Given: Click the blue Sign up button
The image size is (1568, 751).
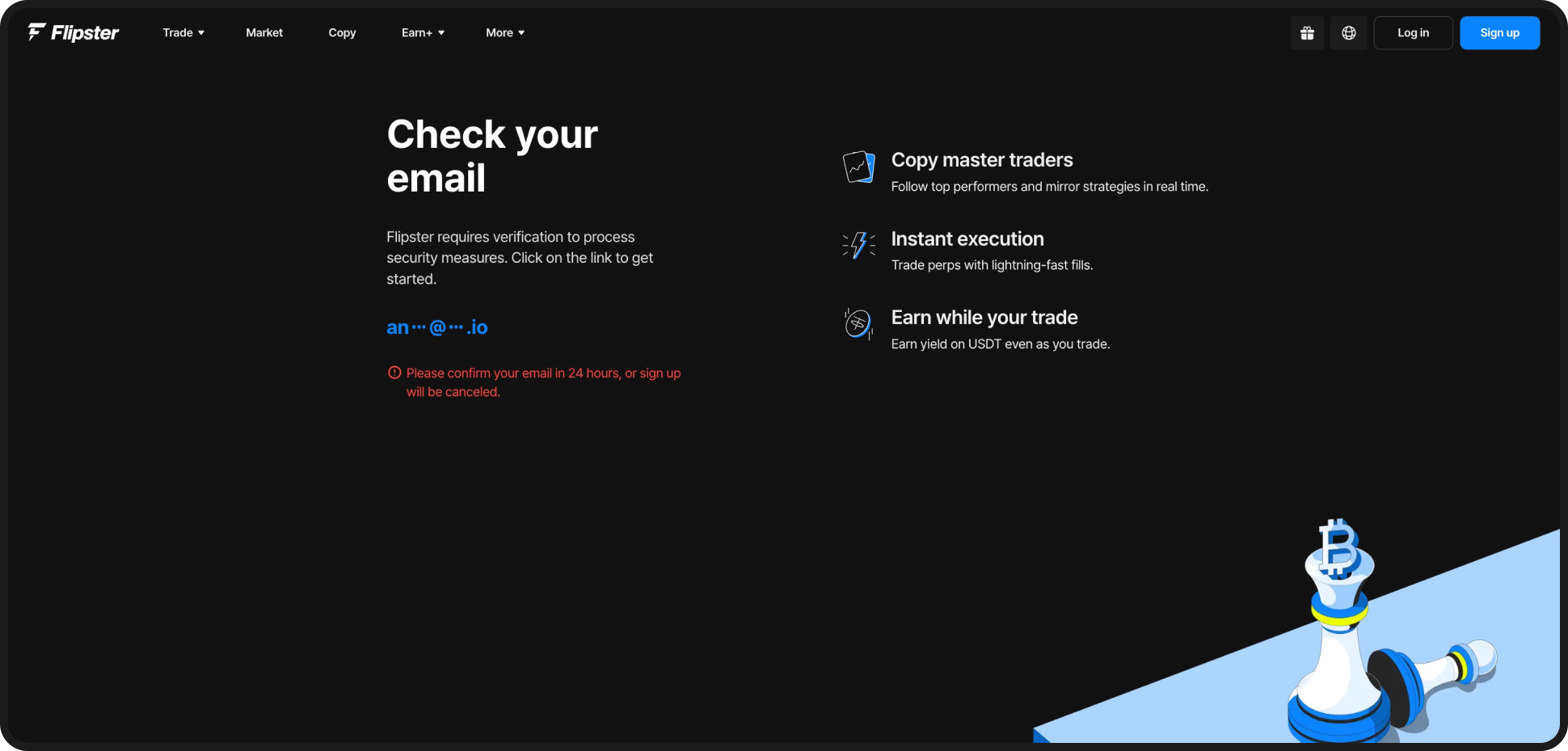Looking at the screenshot, I should (x=1499, y=33).
